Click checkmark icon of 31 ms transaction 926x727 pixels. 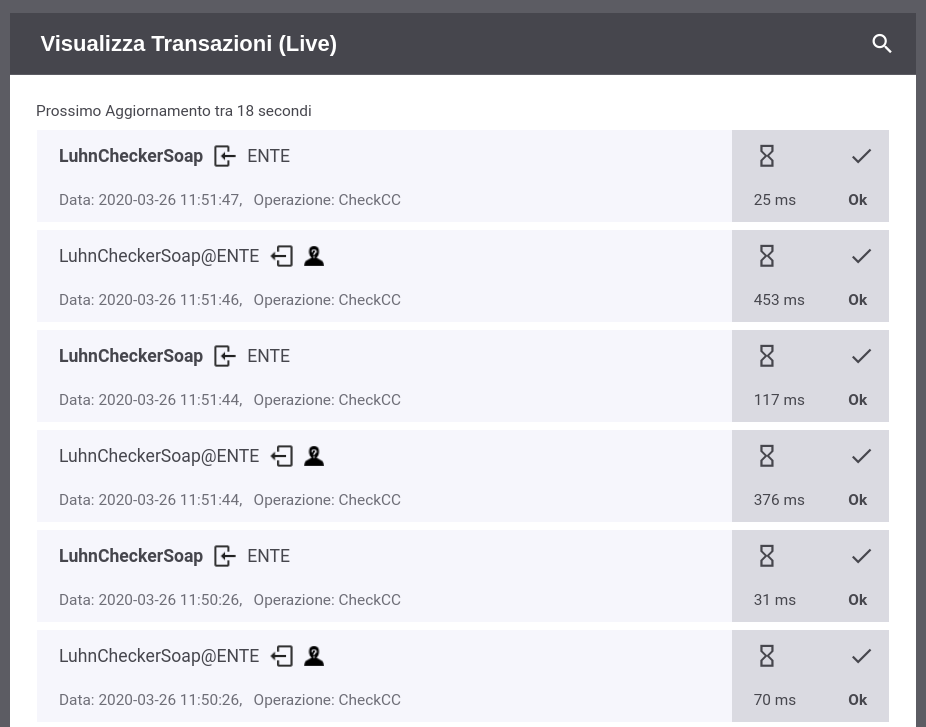tap(862, 556)
